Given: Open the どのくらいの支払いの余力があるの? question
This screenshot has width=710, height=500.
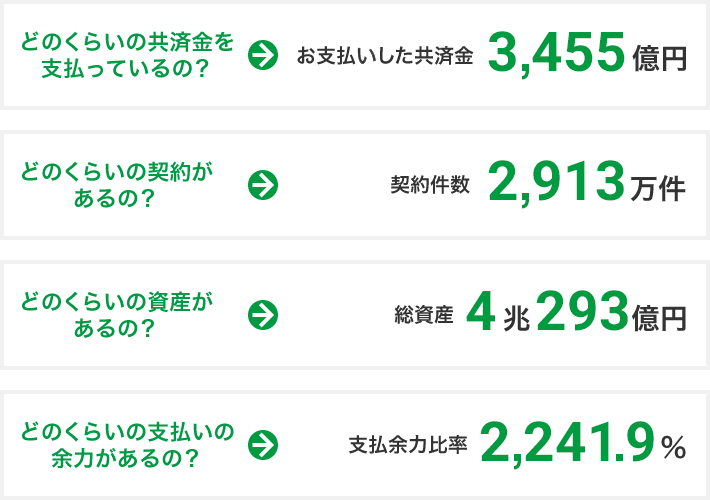Looking at the screenshot, I should pos(125,444).
